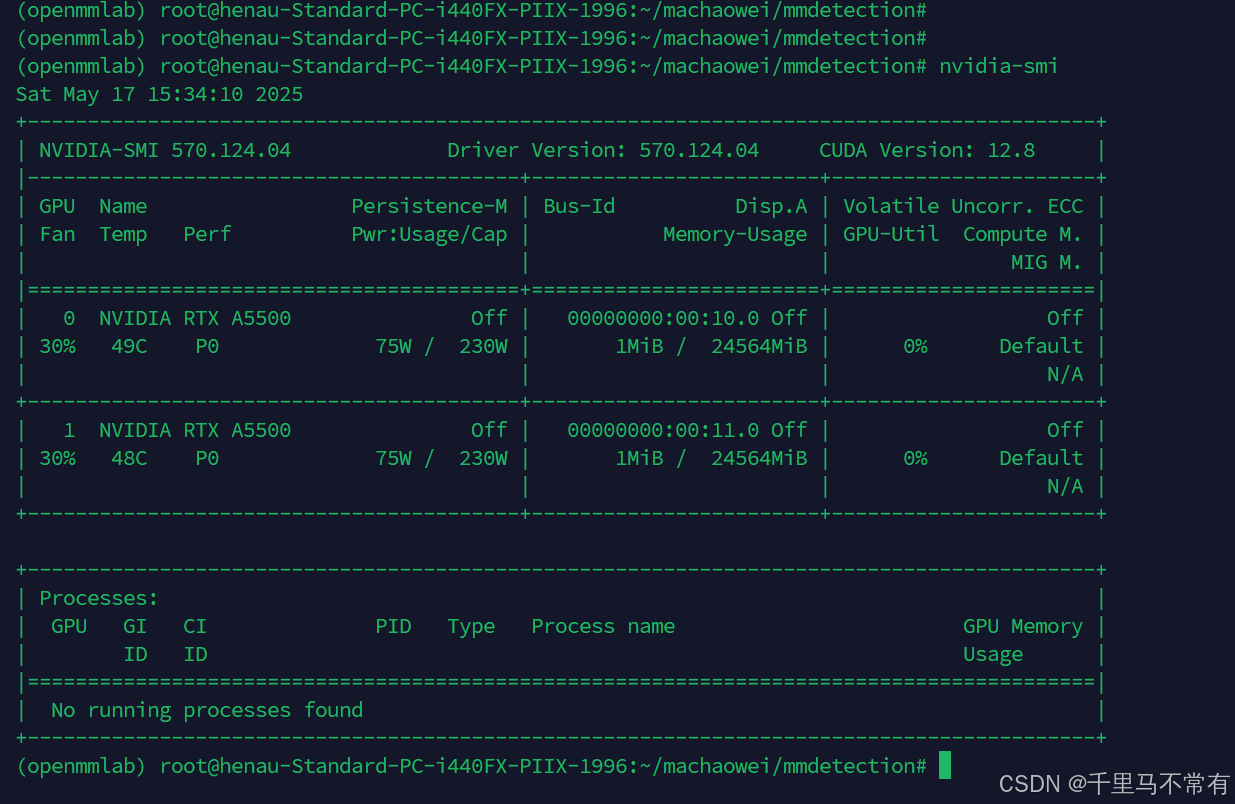1235x804 pixels.
Task: Click the Volatile Uncorr. ECC header
Action: tap(963, 206)
